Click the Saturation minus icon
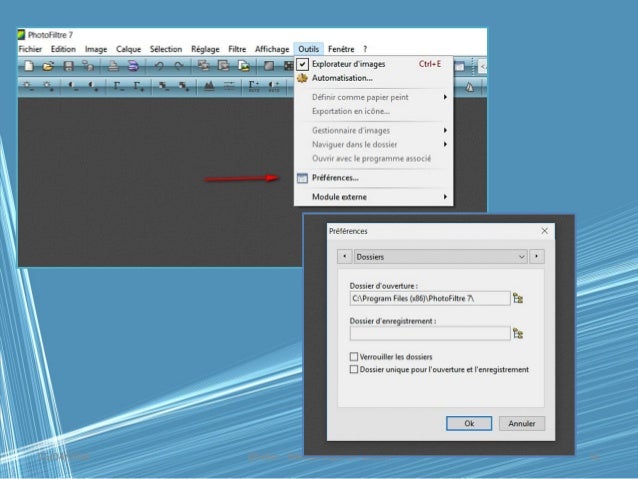The width and height of the screenshot is (638, 479). (164, 86)
